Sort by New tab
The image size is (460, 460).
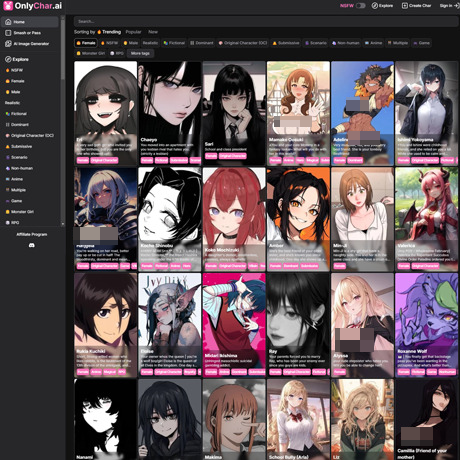click(x=153, y=32)
